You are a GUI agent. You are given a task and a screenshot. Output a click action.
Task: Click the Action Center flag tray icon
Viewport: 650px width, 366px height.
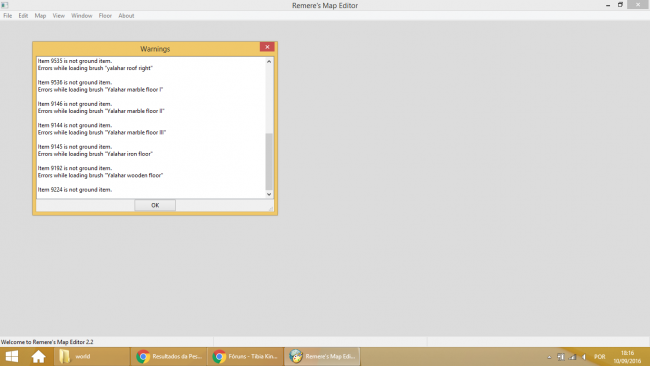point(560,357)
